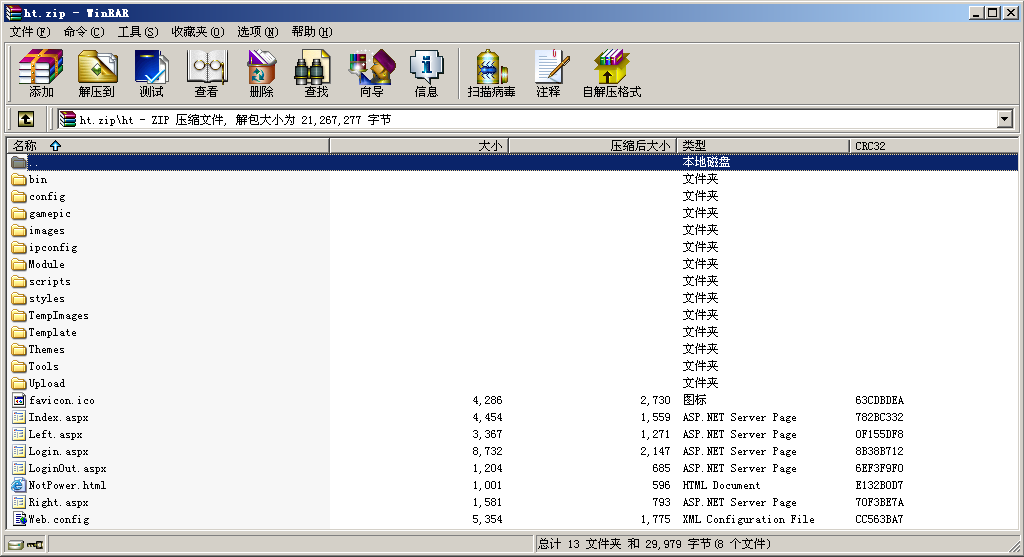
Task: Run the 测试 (Test) archive tool
Action: (151, 74)
